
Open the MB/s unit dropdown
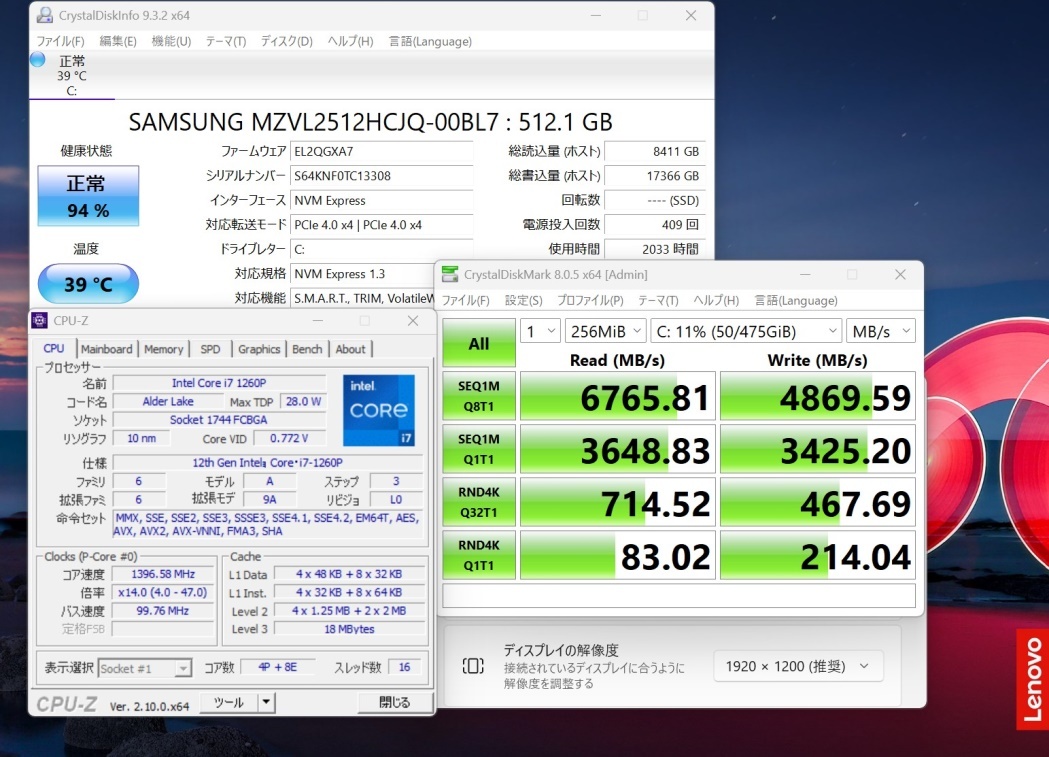[x=880, y=331]
